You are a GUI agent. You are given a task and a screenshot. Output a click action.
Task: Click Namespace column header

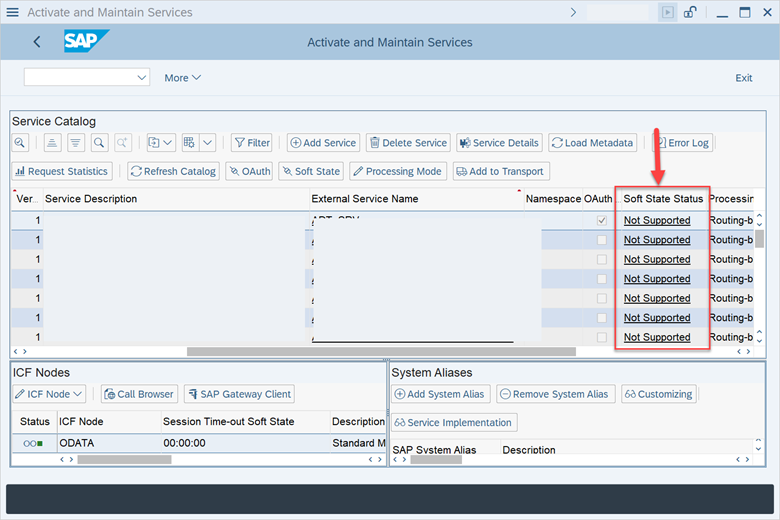tap(553, 199)
